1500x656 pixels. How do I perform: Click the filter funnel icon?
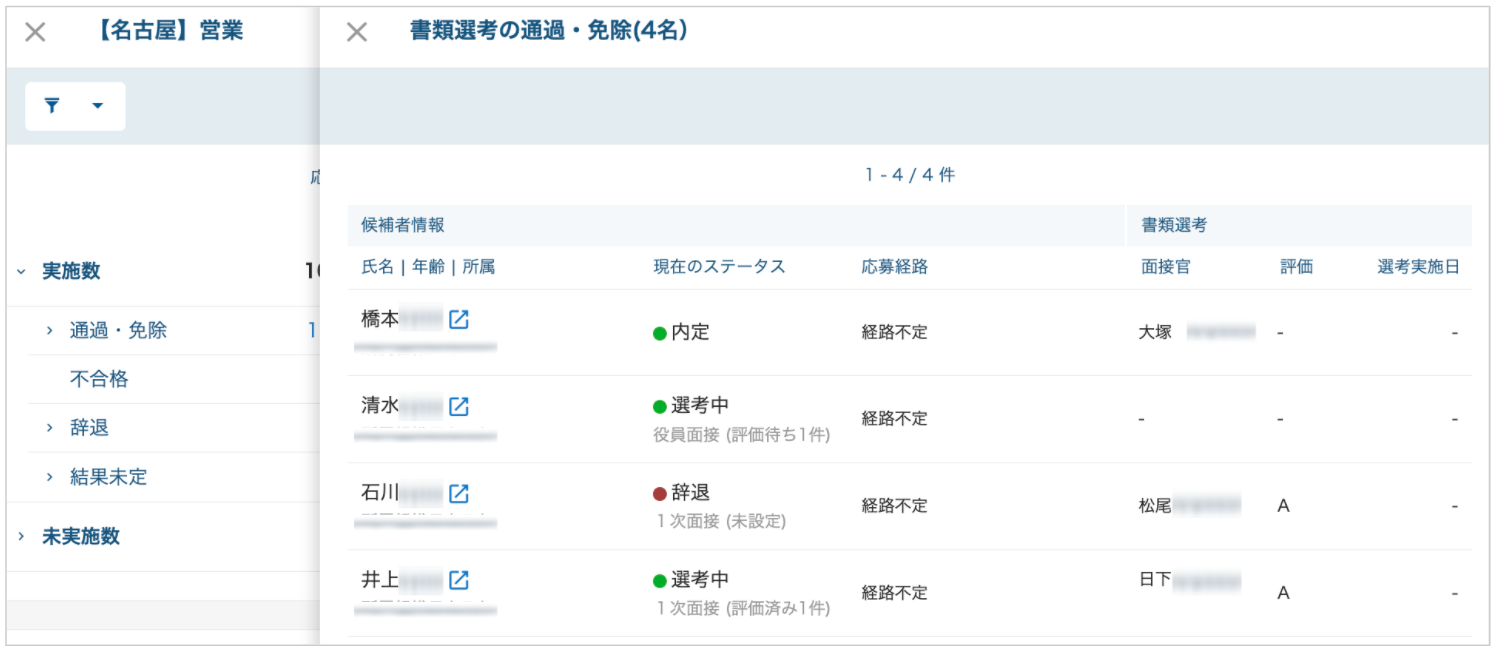tap(52, 106)
